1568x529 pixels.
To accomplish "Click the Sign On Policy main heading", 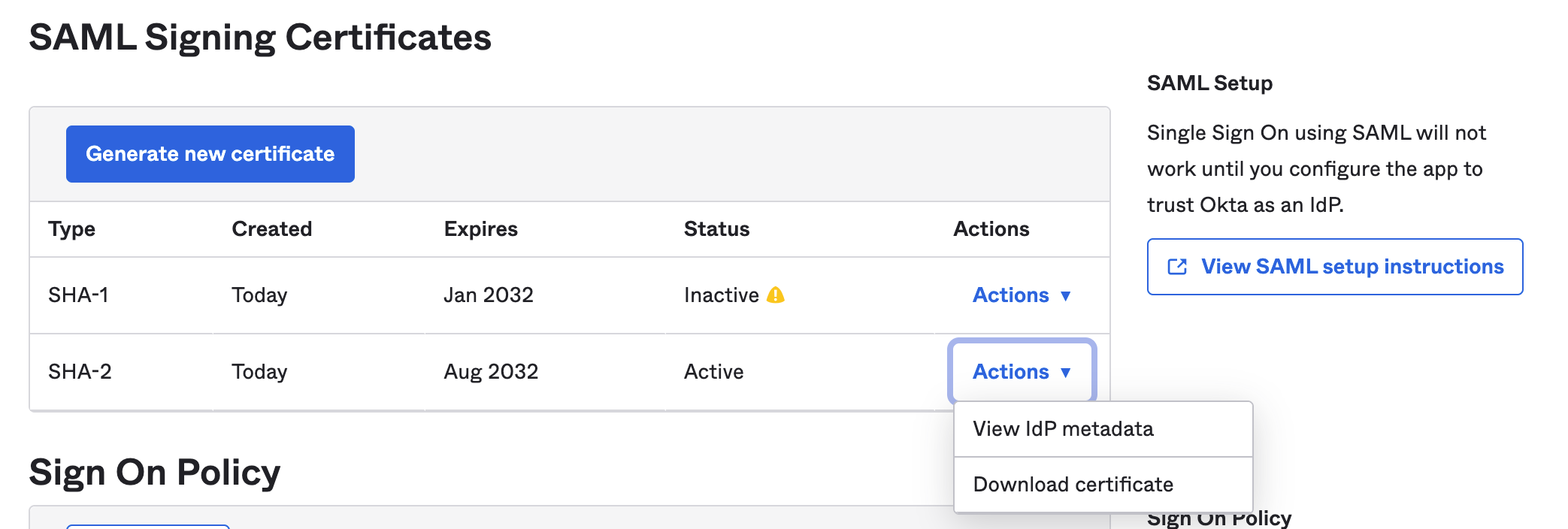I will (x=155, y=473).
